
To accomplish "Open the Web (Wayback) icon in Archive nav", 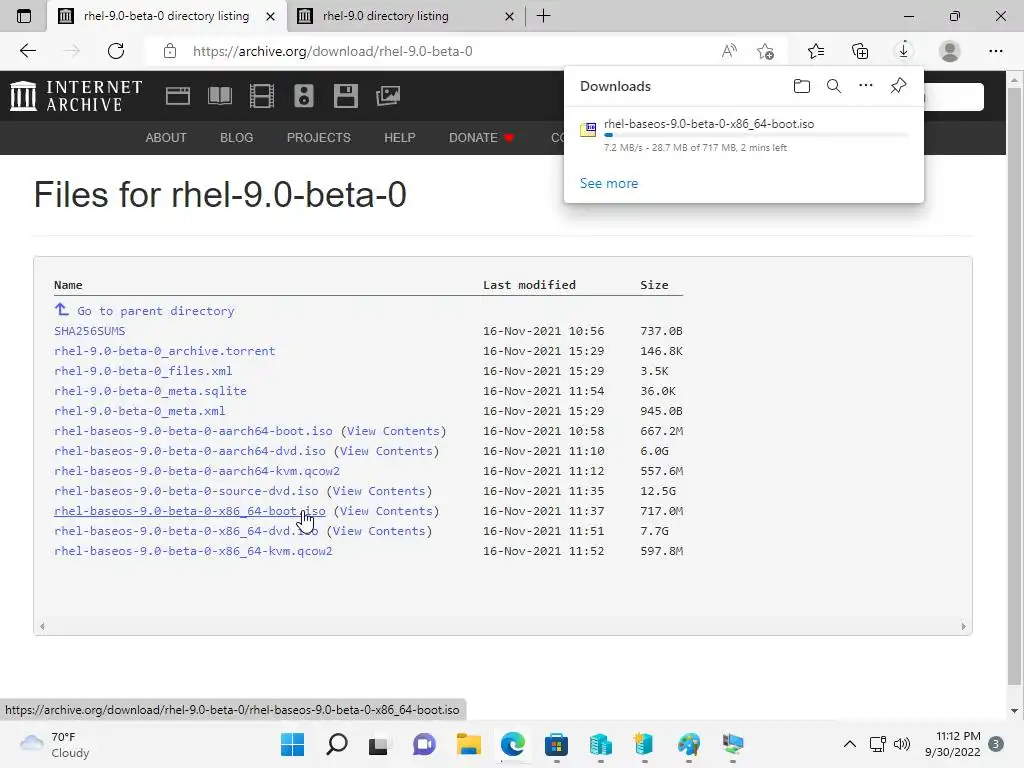I will [x=178, y=96].
